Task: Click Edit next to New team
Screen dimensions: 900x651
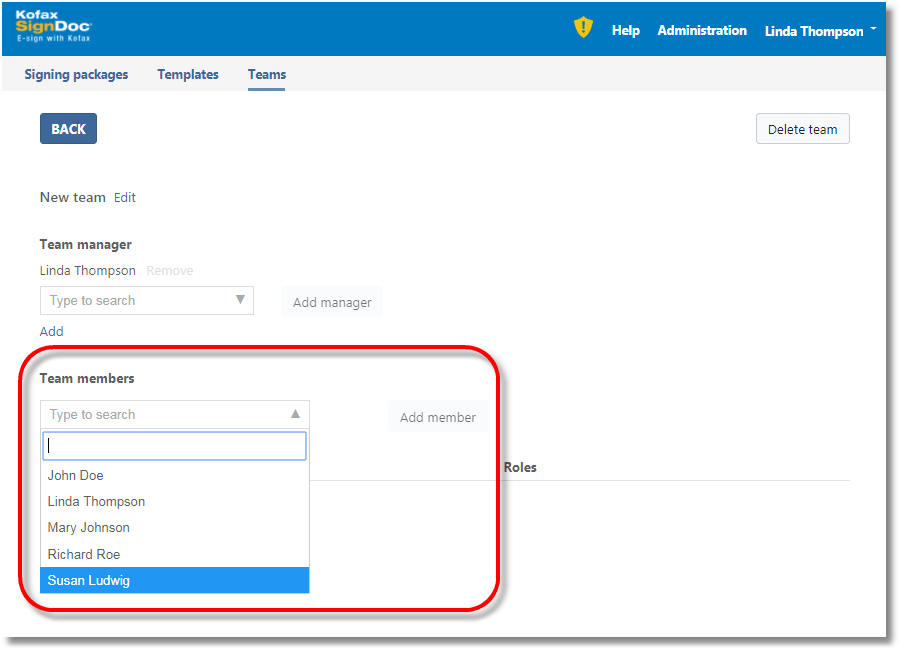Action: (125, 198)
